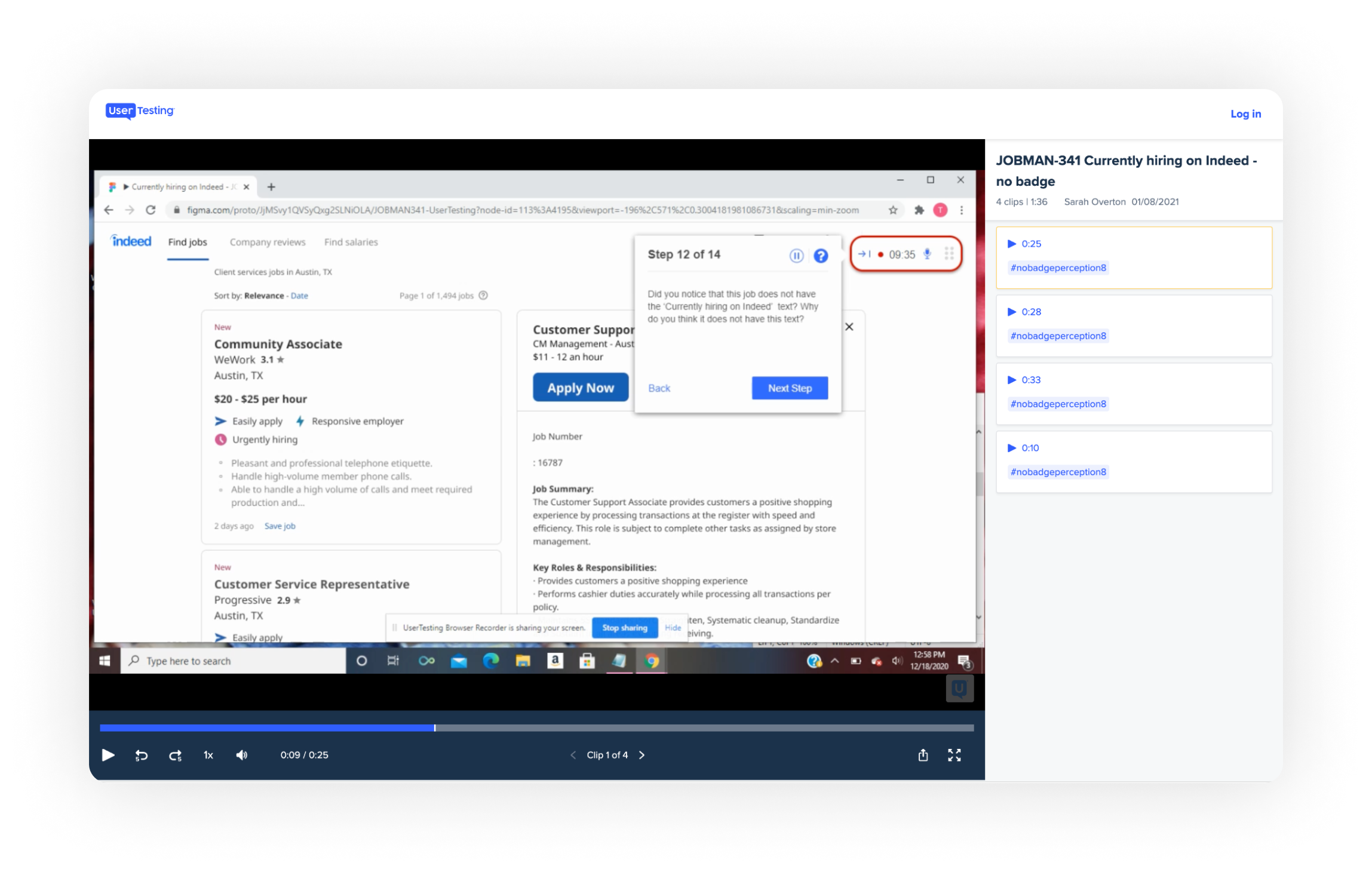Open Microsoft Store on the taskbar

coord(587,661)
